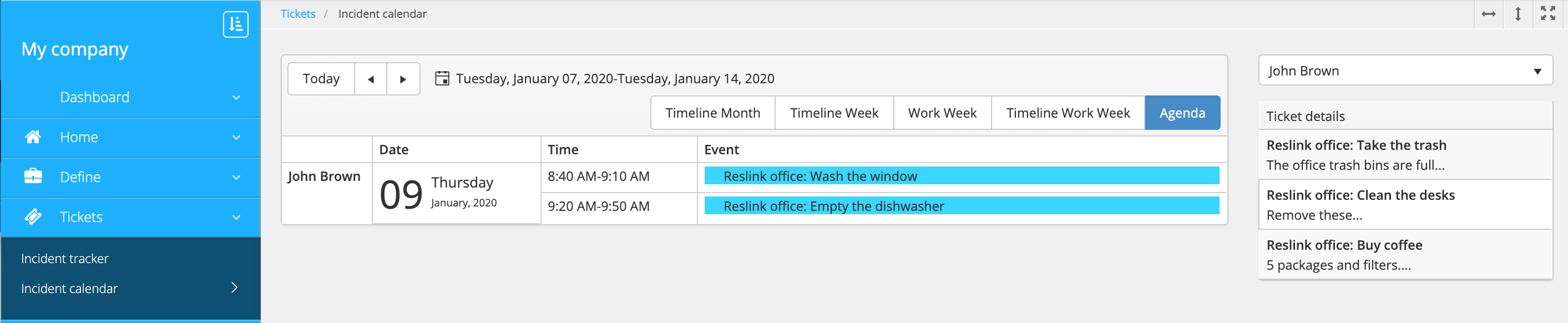Screen dimensions: 1568x323
Task: Expand the Dashboard menu chevron
Action: tap(236, 97)
